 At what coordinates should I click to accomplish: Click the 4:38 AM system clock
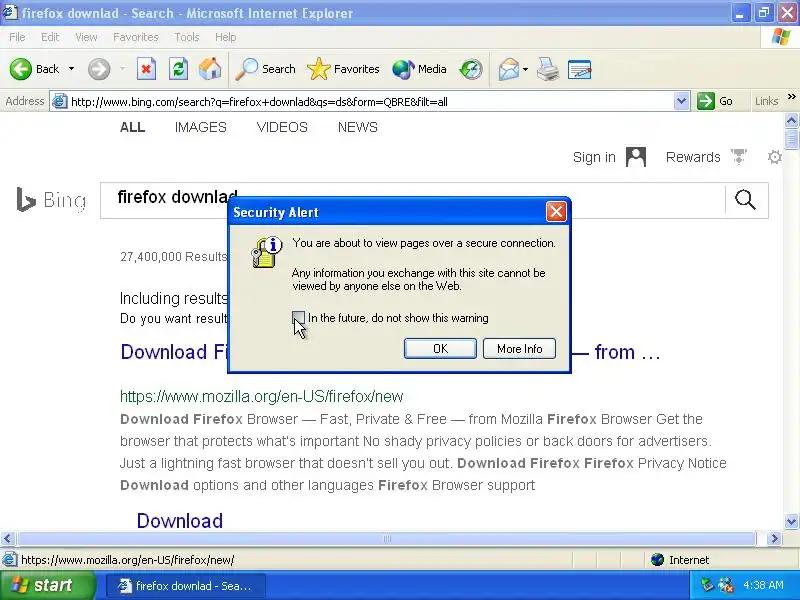763,585
